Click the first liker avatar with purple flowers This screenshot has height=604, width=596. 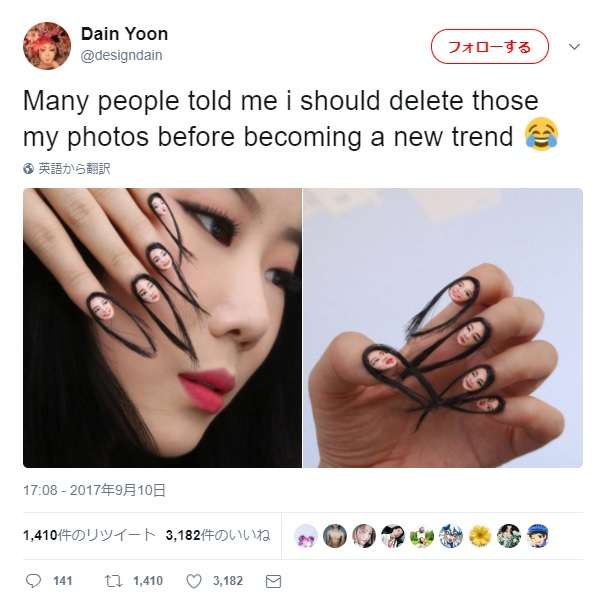click(x=306, y=536)
